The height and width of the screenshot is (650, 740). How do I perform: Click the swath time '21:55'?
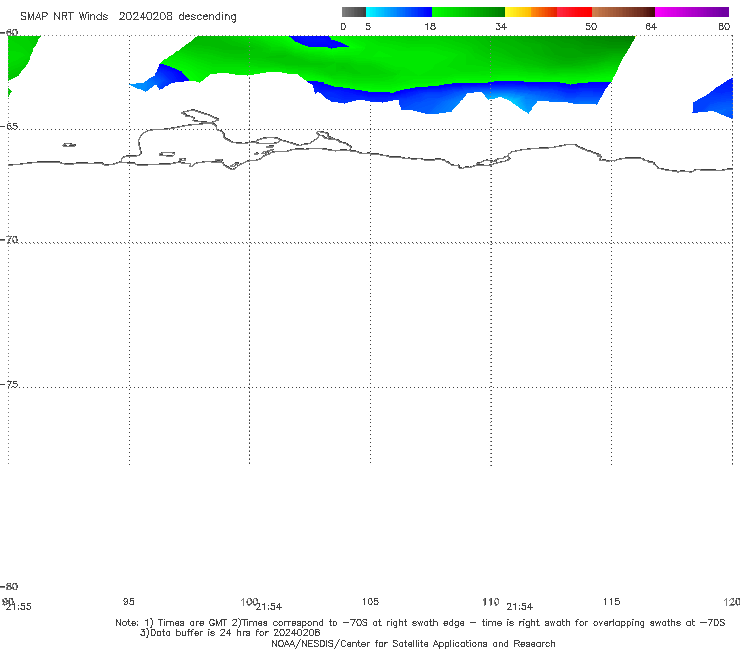coord(18,607)
